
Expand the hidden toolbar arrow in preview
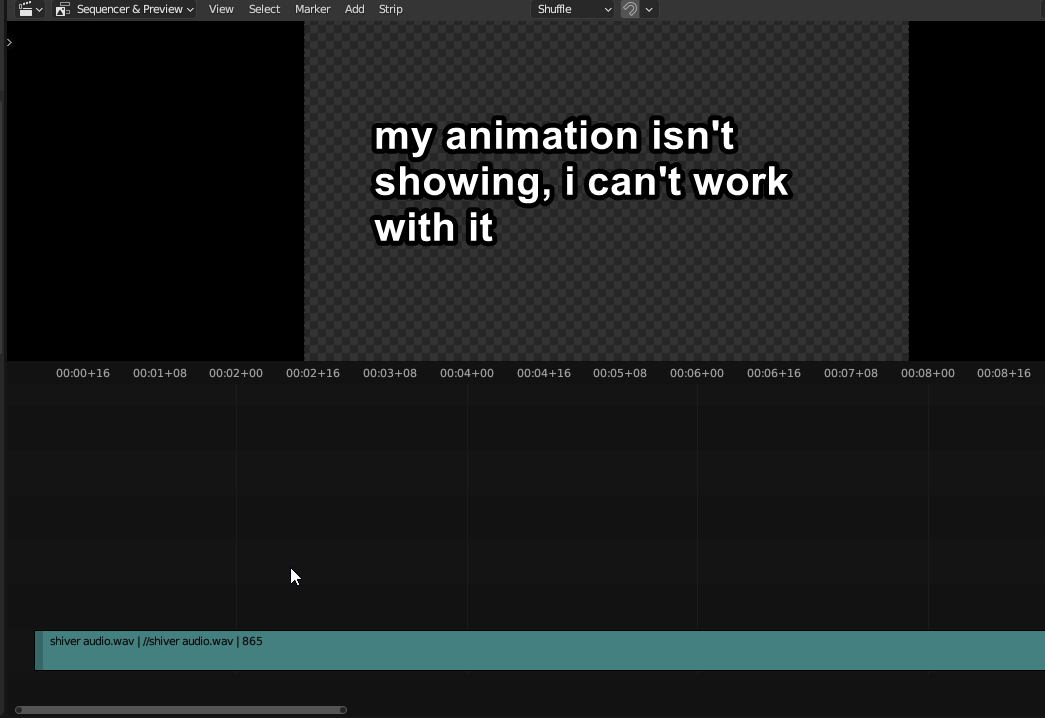tap(9, 42)
